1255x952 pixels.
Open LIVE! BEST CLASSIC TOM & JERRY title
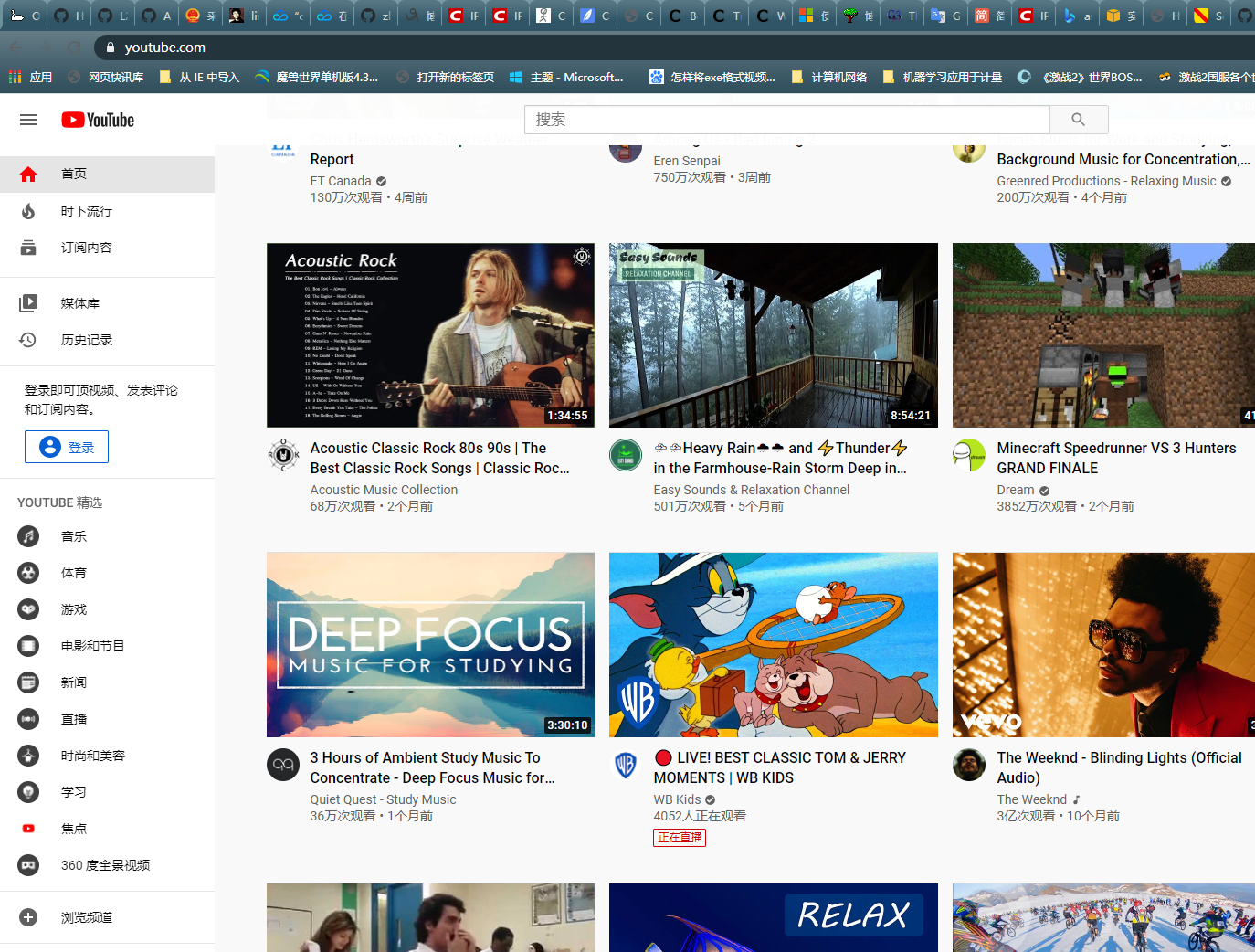tap(780, 767)
